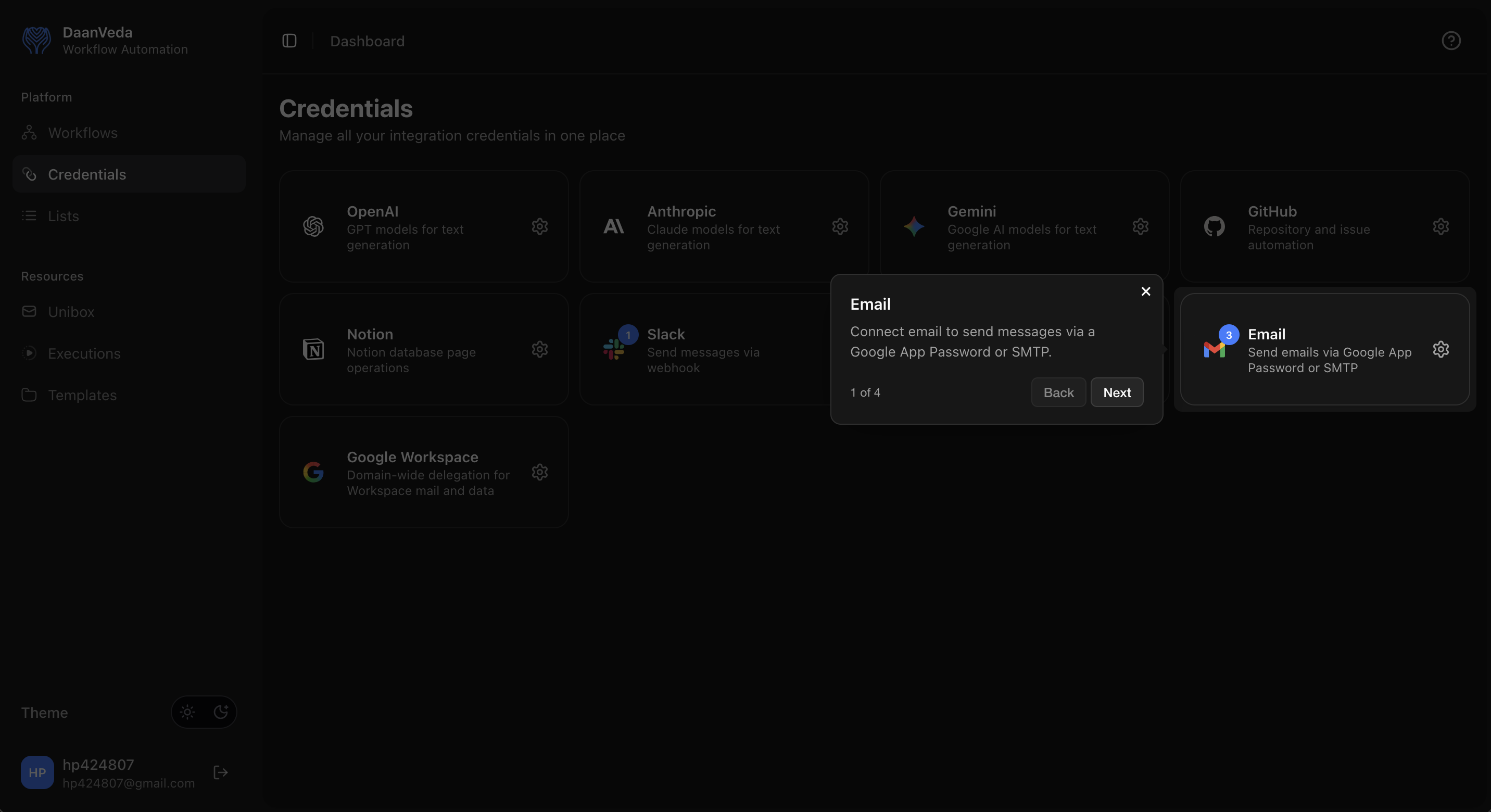This screenshot has height=812, width=1491.
Task: Click the DaanVeda logo icon
Action: click(36, 41)
